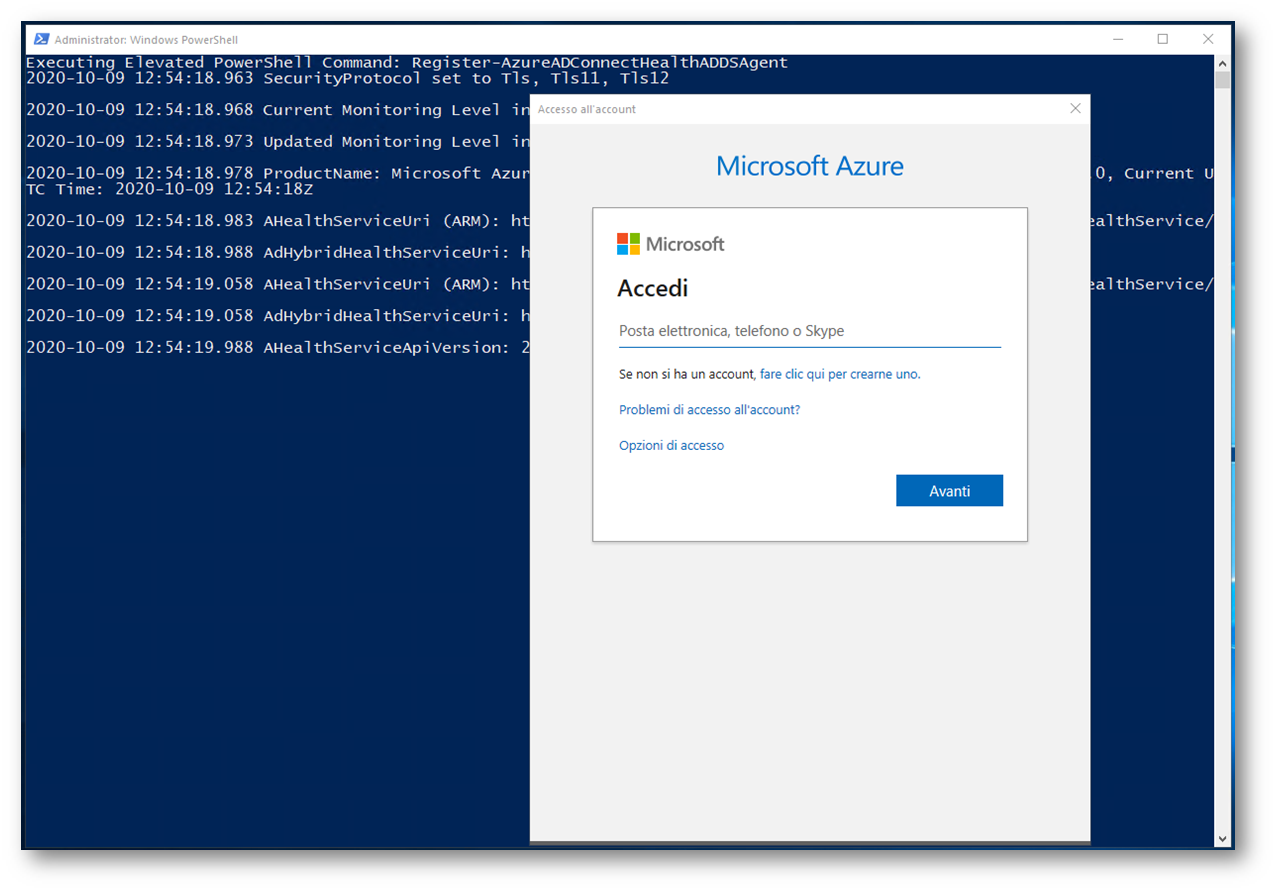1277x892 pixels.
Task: Click the 'Executing Elevated PowerShell Command' line
Action: [x=407, y=62]
